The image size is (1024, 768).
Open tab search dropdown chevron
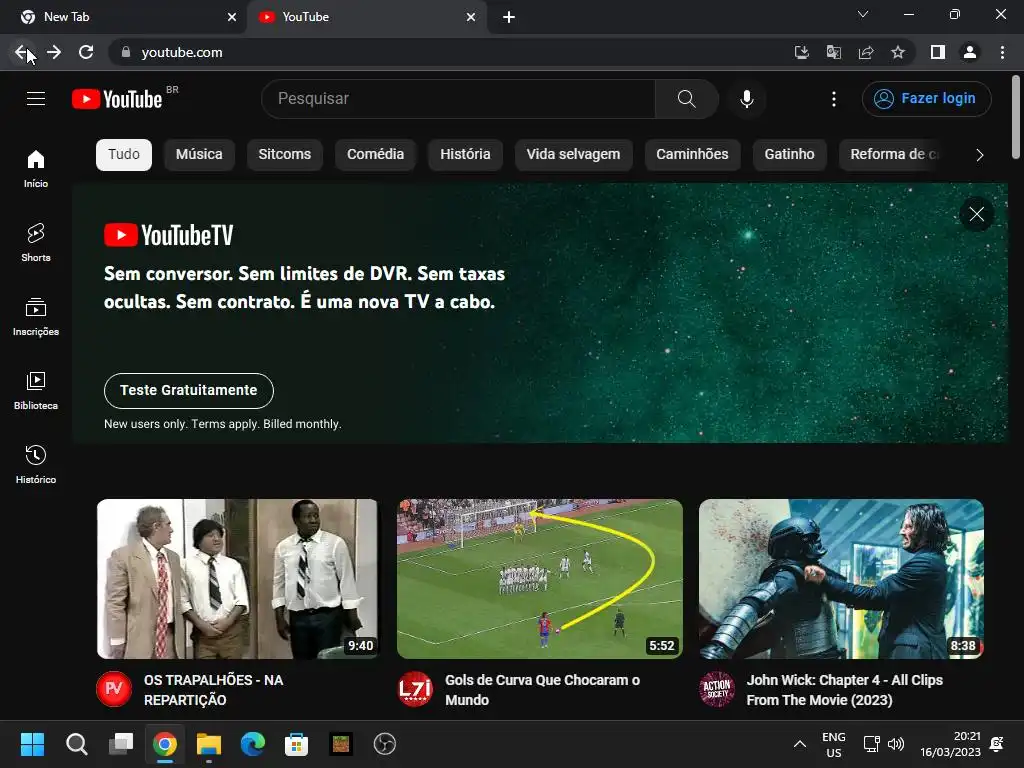[863, 14]
